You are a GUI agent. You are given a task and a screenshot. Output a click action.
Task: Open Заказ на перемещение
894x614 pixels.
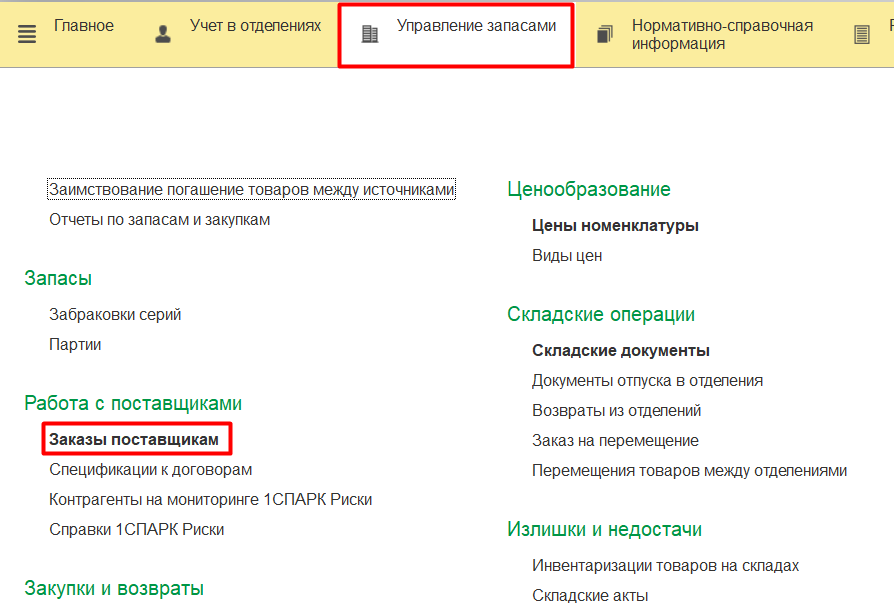[615, 440]
